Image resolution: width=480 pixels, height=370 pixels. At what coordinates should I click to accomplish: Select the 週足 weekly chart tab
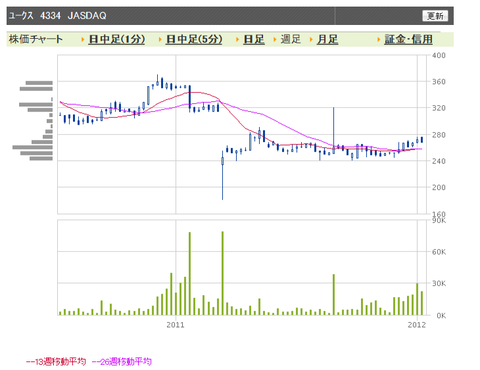tap(291, 39)
